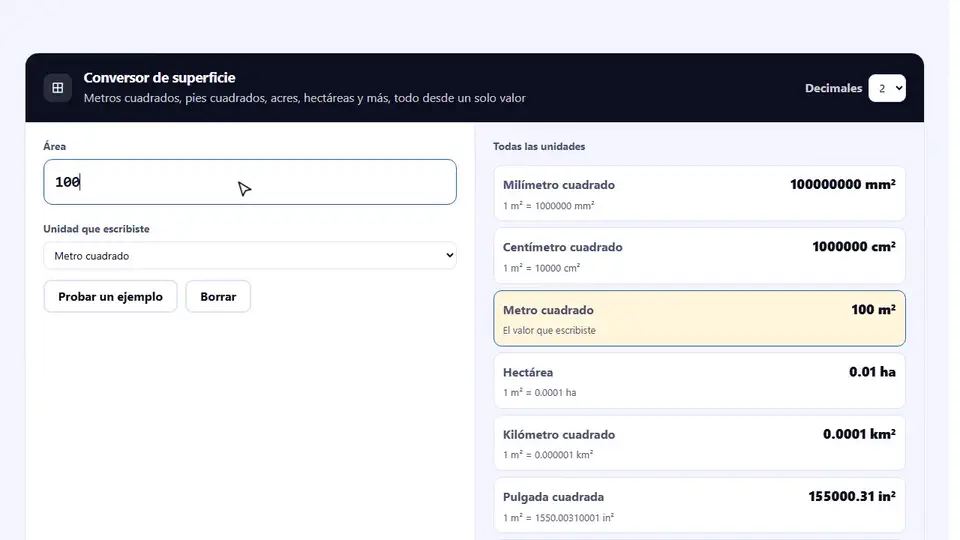The width and height of the screenshot is (960, 540).
Task: Open the Decimales dropdown
Action: pos(887,88)
